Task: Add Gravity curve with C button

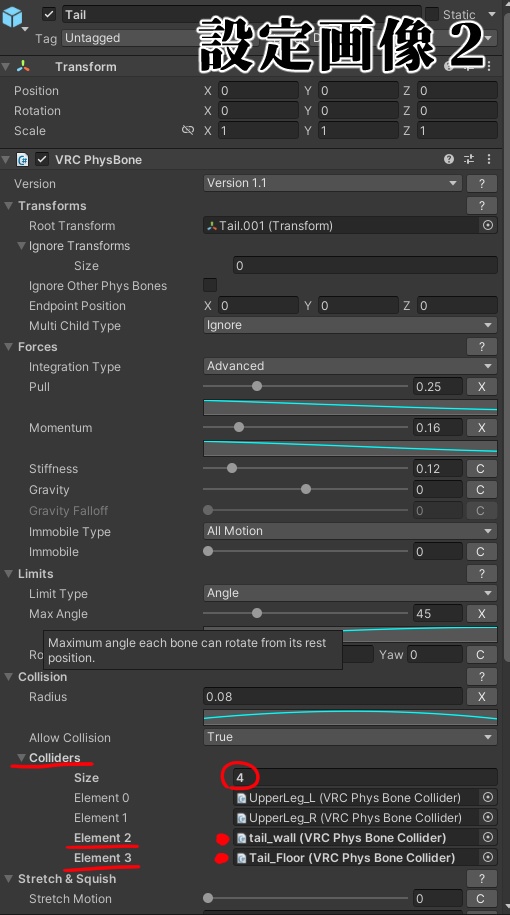Action: pyautogui.click(x=481, y=490)
